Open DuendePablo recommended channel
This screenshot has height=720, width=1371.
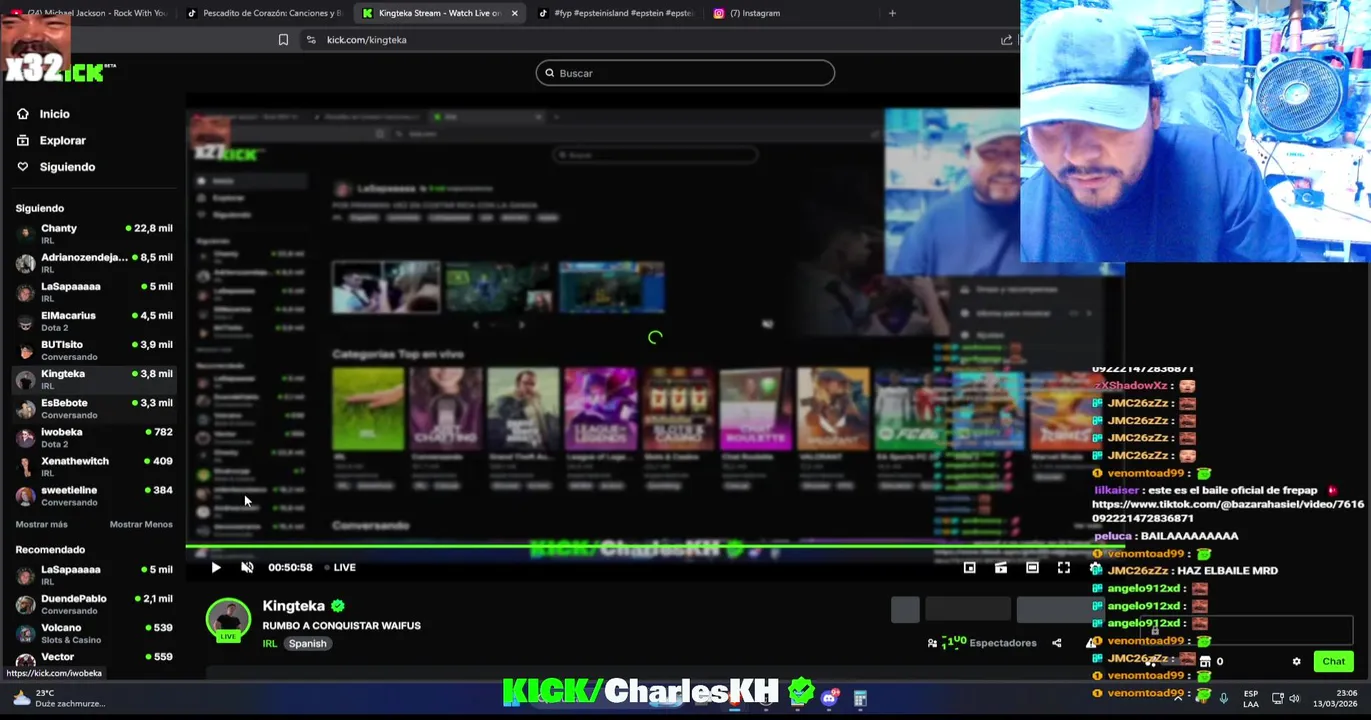[94, 604]
